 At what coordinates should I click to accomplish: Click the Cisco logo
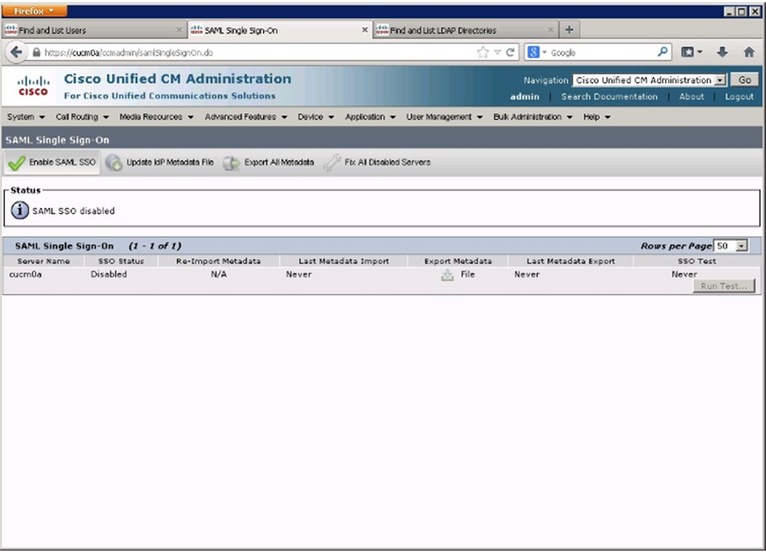coord(33,85)
